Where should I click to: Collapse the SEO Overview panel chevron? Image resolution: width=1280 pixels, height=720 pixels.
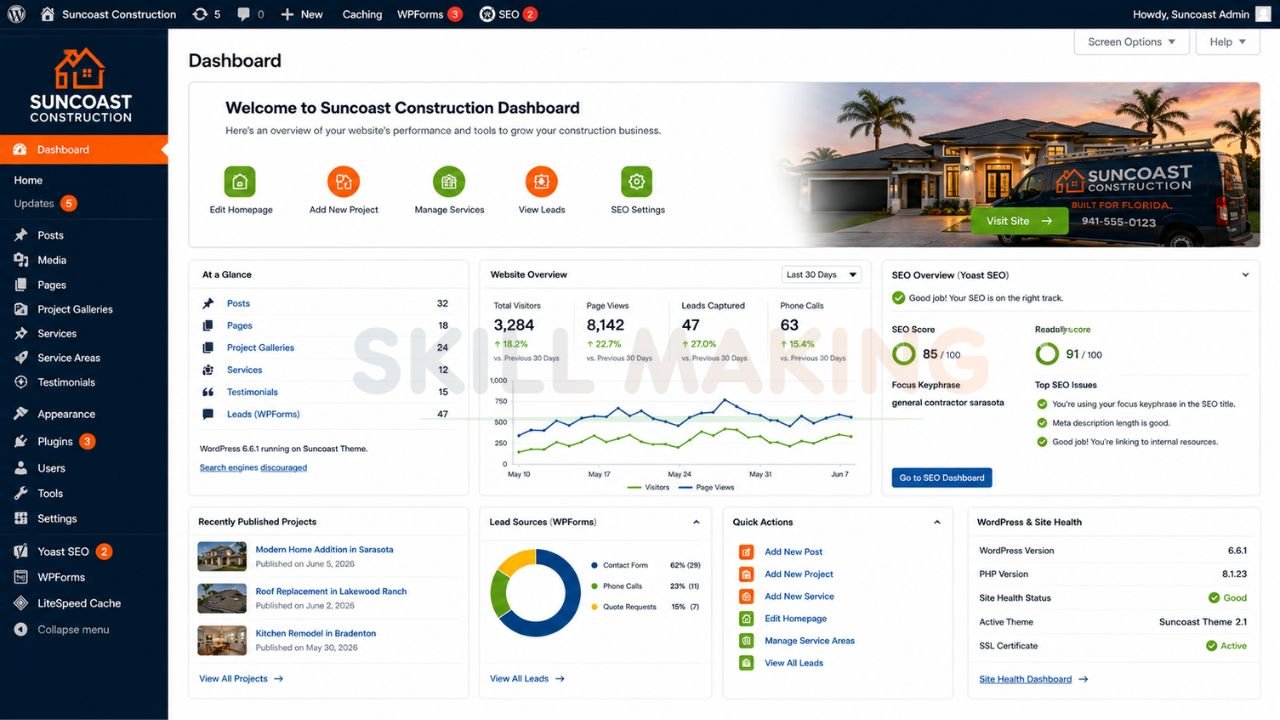pyautogui.click(x=1245, y=275)
